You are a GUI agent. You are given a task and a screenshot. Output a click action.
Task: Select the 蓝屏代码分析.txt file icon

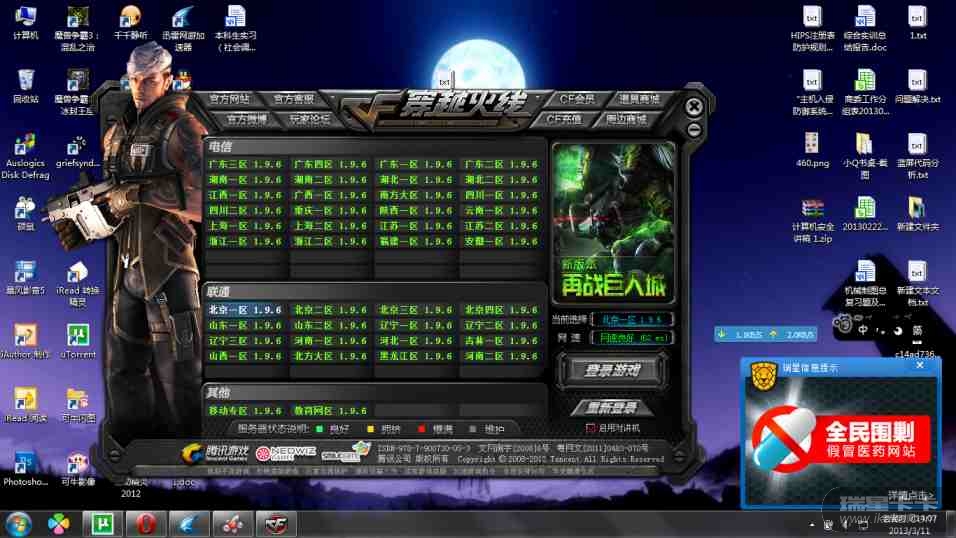click(x=918, y=156)
